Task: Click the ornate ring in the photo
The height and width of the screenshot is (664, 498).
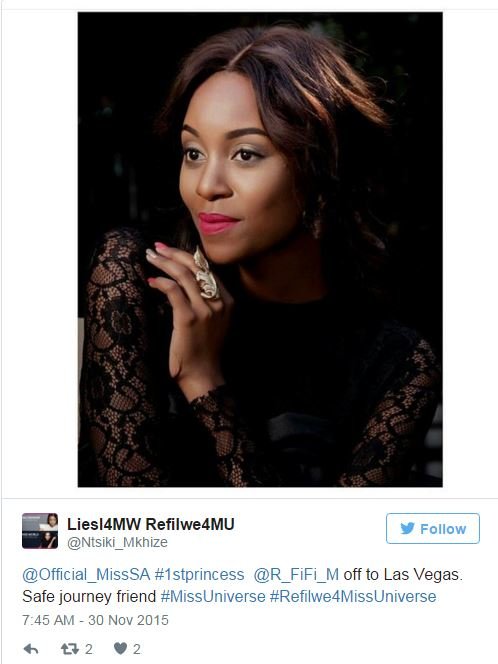Action: coord(205,274)
